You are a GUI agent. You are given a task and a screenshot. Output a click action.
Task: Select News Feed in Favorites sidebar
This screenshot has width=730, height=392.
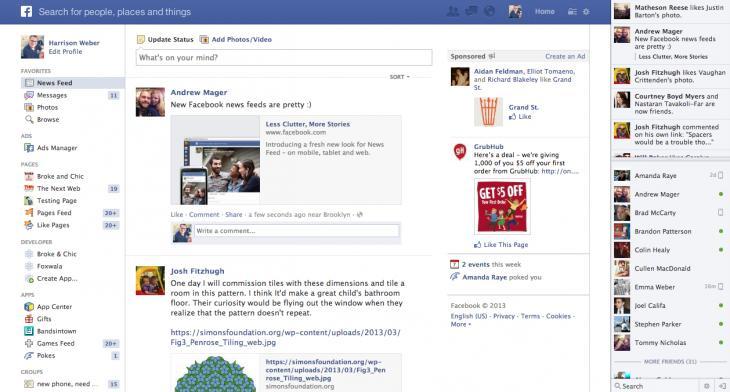[x=73, y=83]
